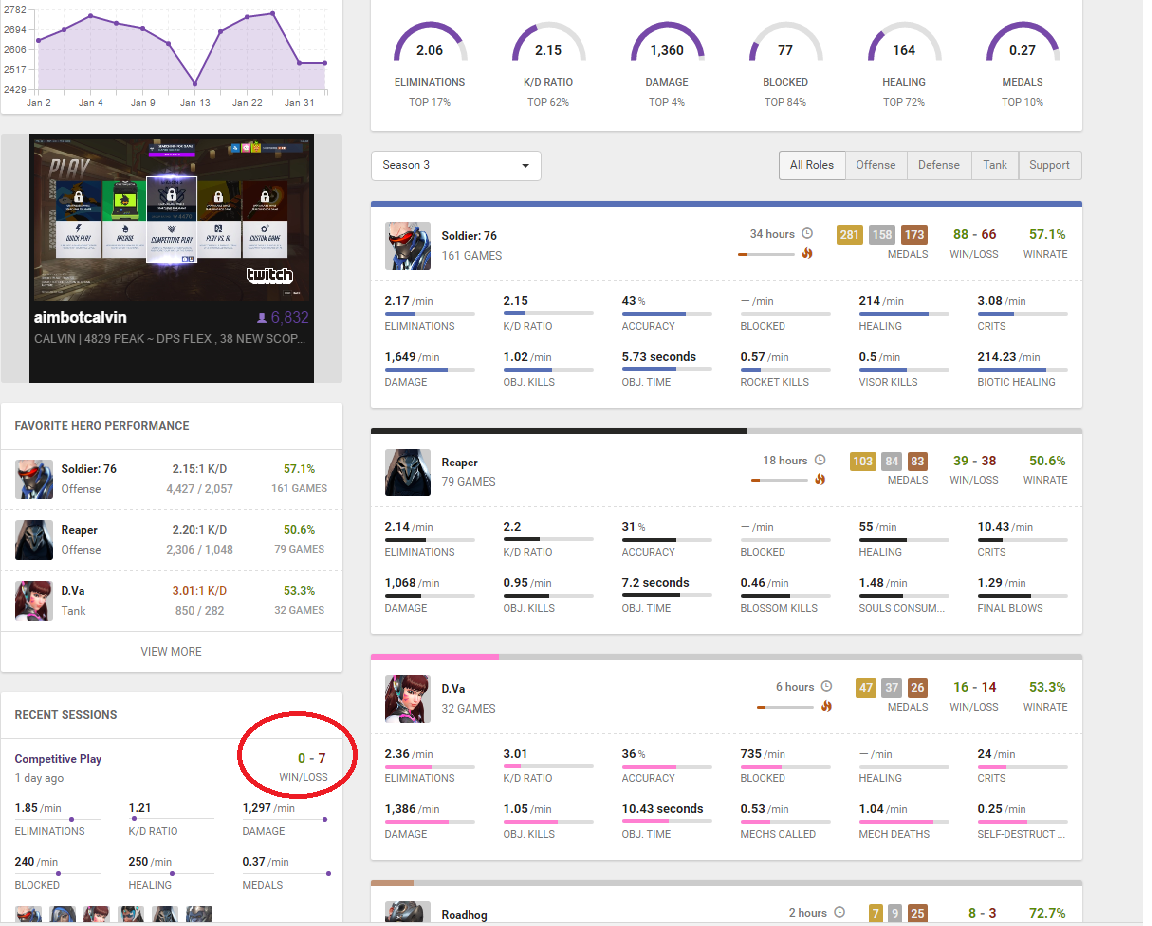
Task: Switch to the Support role tab
Action: point(1049,165)
